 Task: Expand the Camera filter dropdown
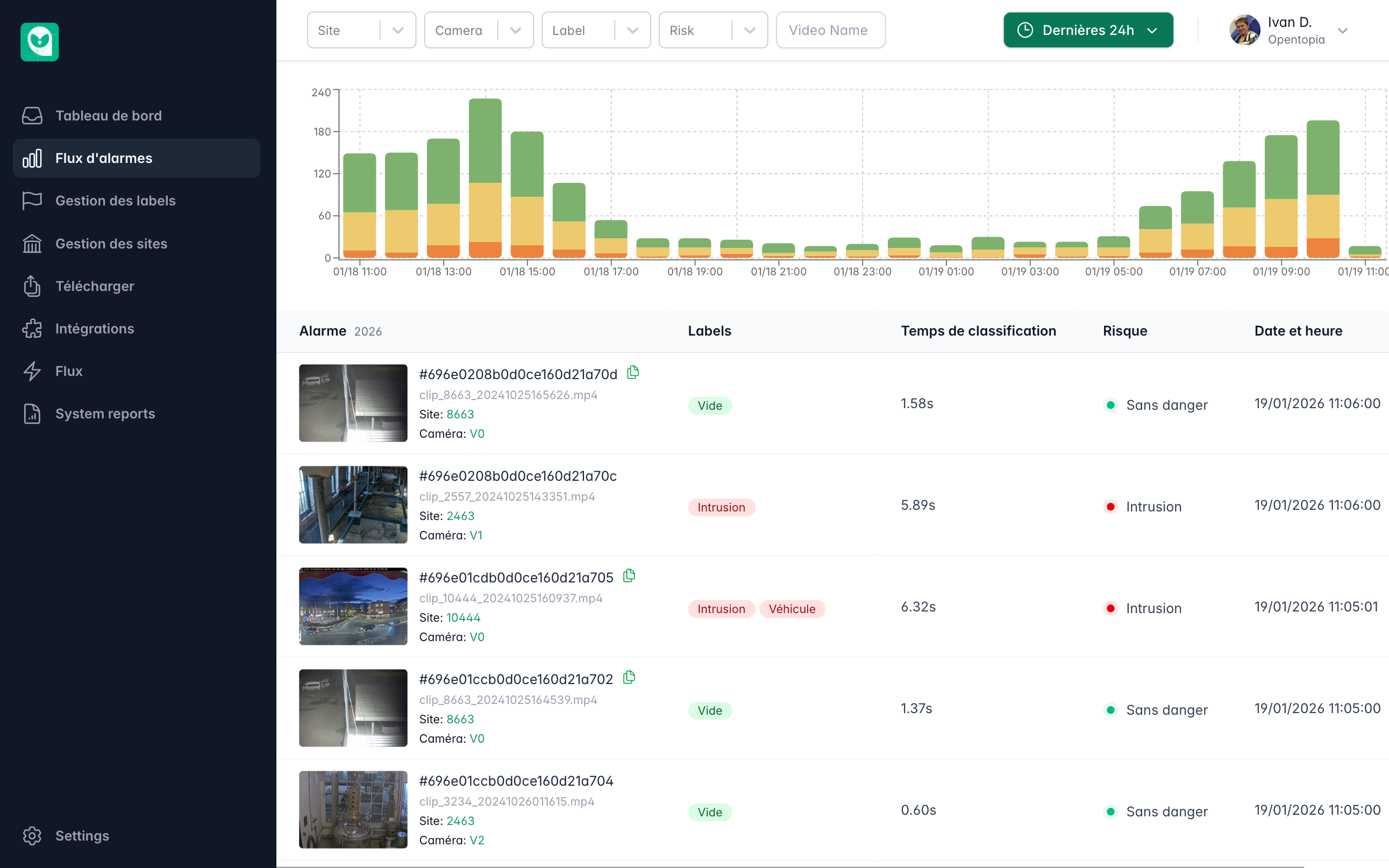pos(479,30)
